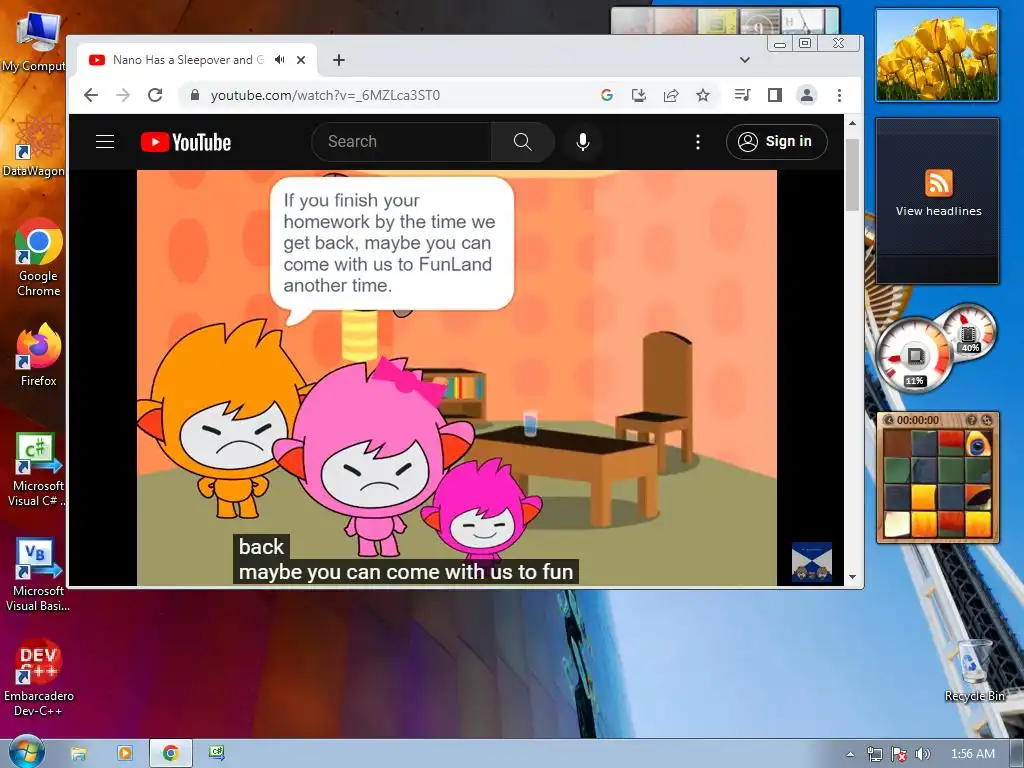Select the youtube.com URL address bar
This screenshot has width=1024, height=768.
pos(325,95)
